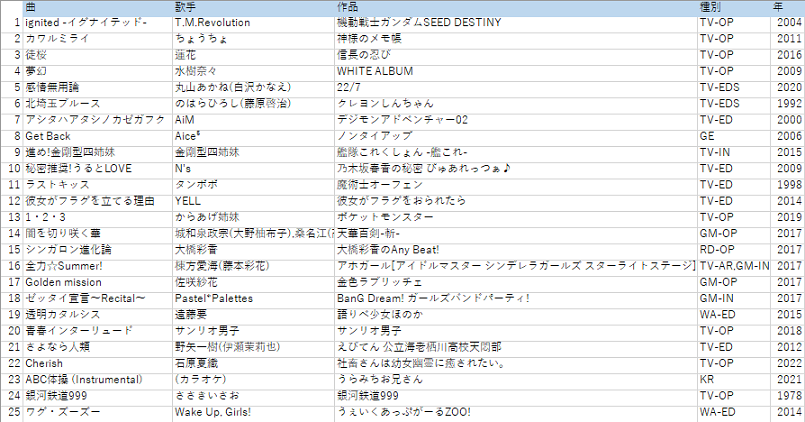This screenshot has width=805, height=422.
Task: Click the cell '語りべ少女ほのか'
Action: 516,315
